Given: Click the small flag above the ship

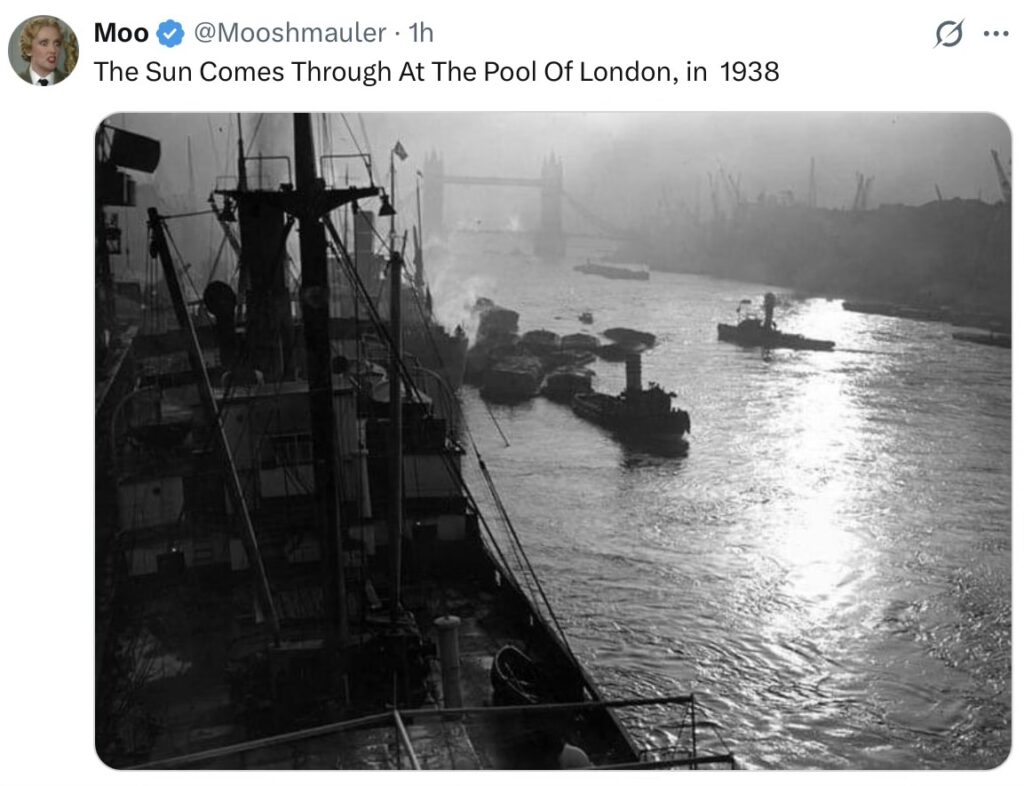Looking at the screenshot, I should point(400,151).
